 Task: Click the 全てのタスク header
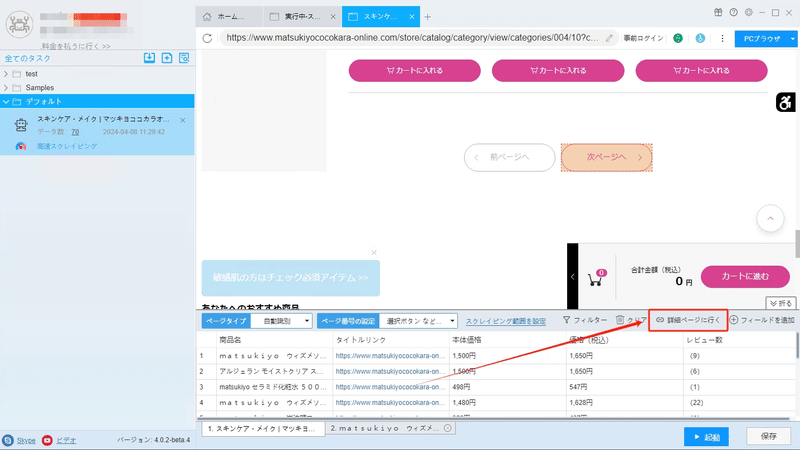point(28,58)
